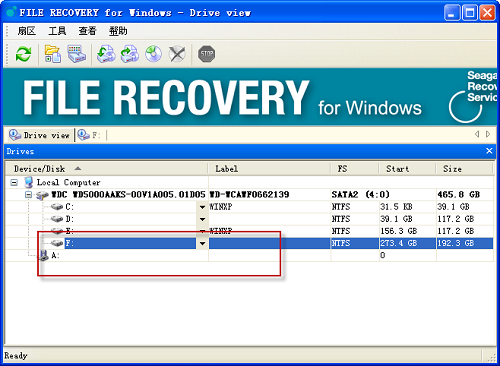This screenshot has width=500, height=366.
Task: Click the drive scan toolbar icon
Action: [x=77, y=54]
